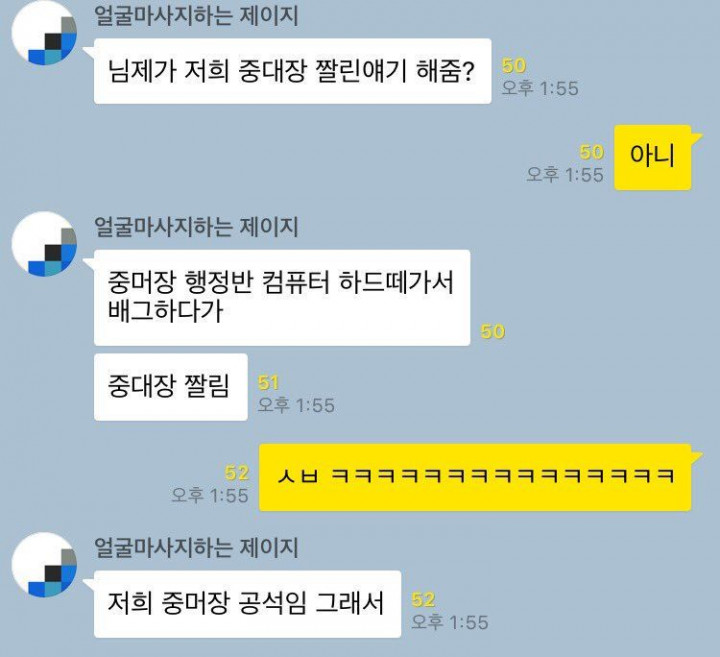Screen dimensions: 720x657
Task: Select the 중대장 짤림 message bubble
Action: point(170,387)
